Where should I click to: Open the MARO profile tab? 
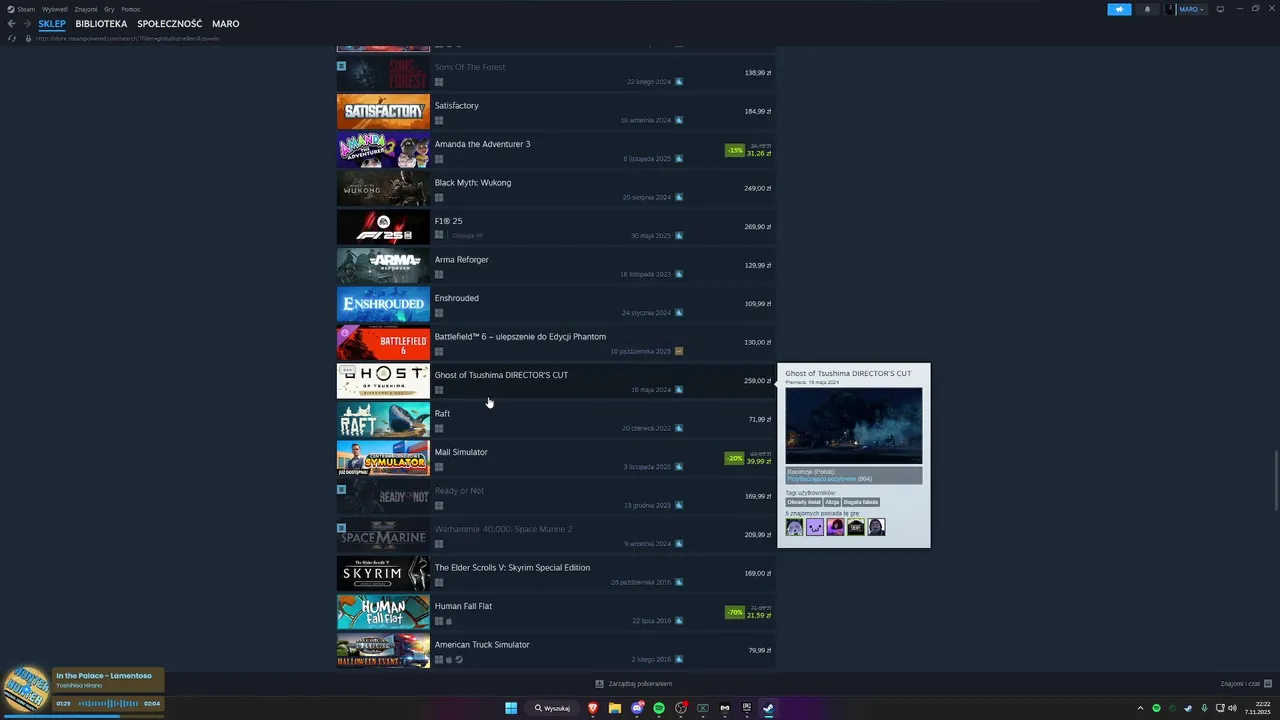click(226, 24)
